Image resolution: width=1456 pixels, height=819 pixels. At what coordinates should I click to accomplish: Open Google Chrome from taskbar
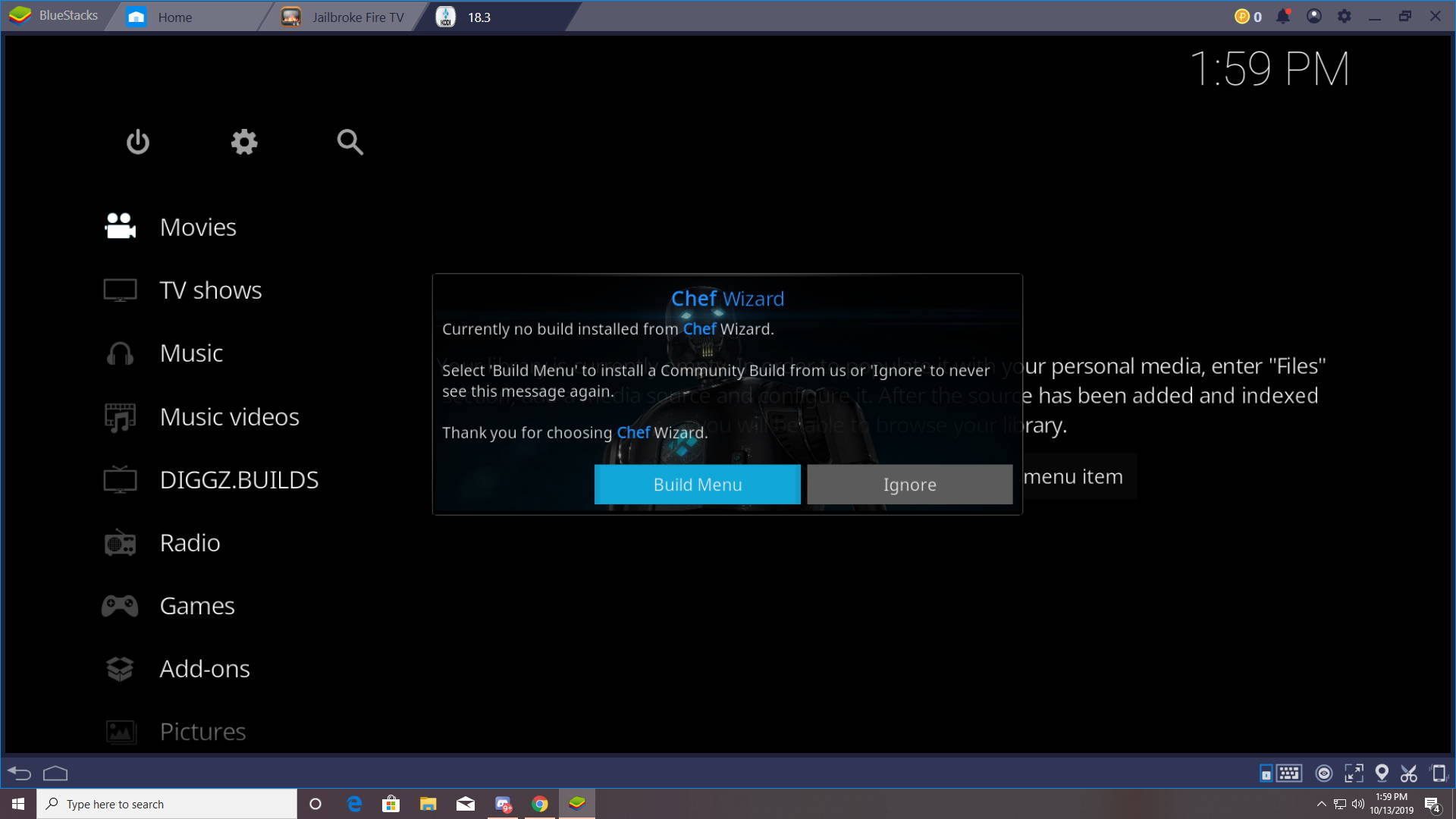tap(540, 804)
